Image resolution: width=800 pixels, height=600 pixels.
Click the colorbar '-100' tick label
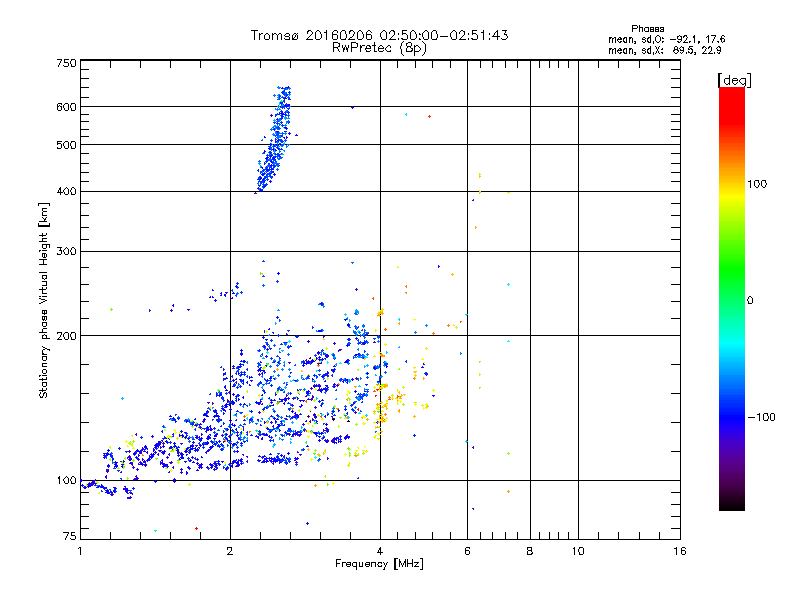(761, 417)
